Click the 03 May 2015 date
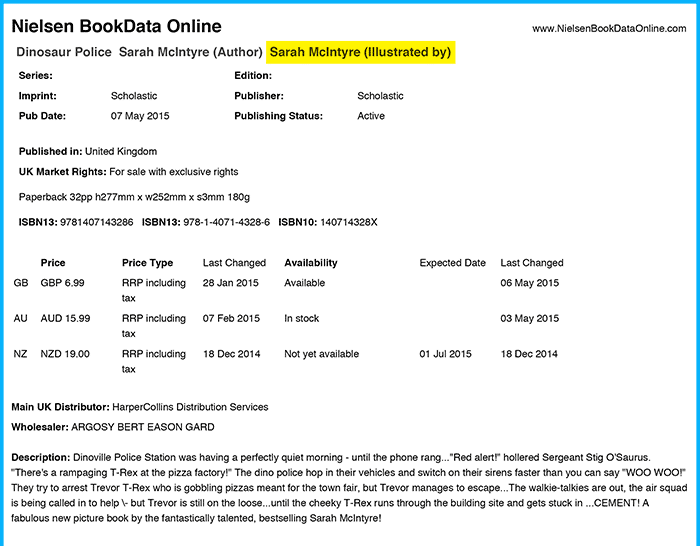This screenshot has width=700, height=546. 529,319
